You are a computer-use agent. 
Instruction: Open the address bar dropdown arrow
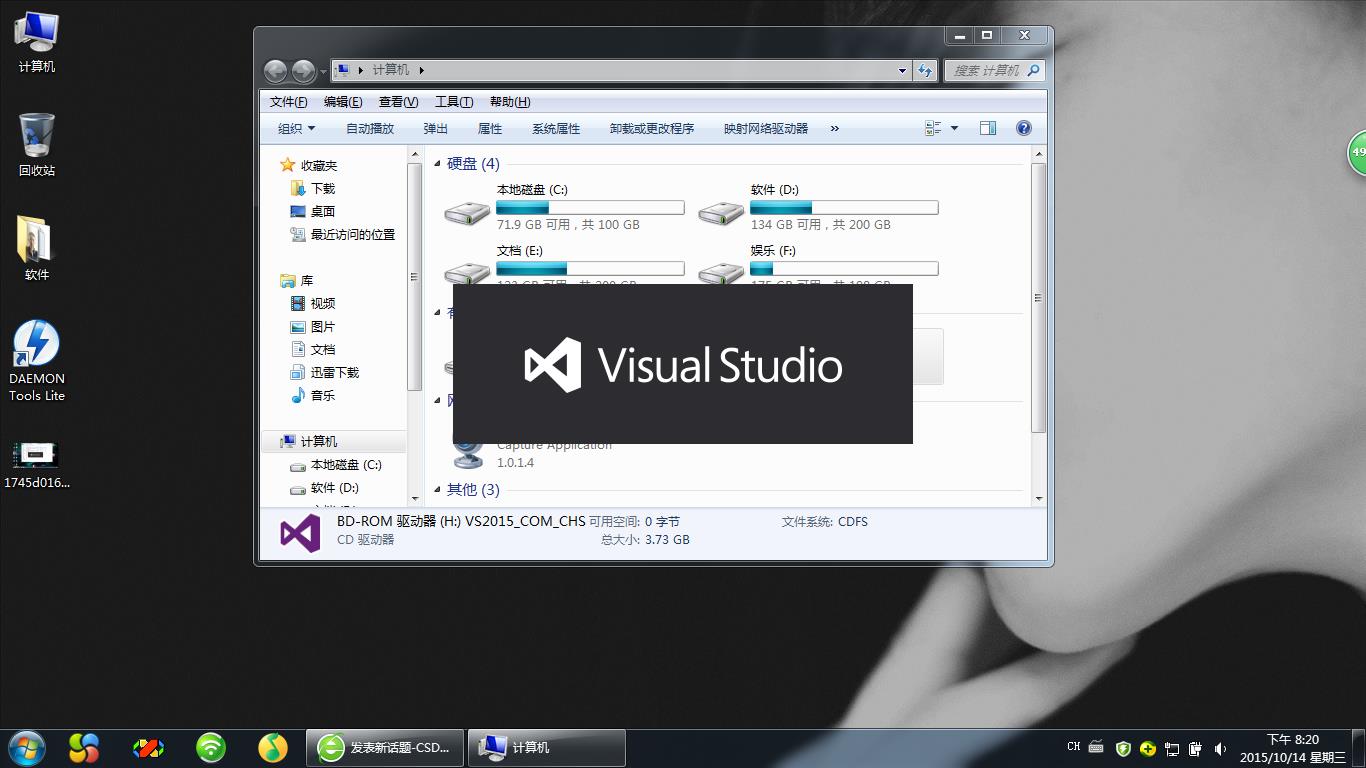click(902, 70)
